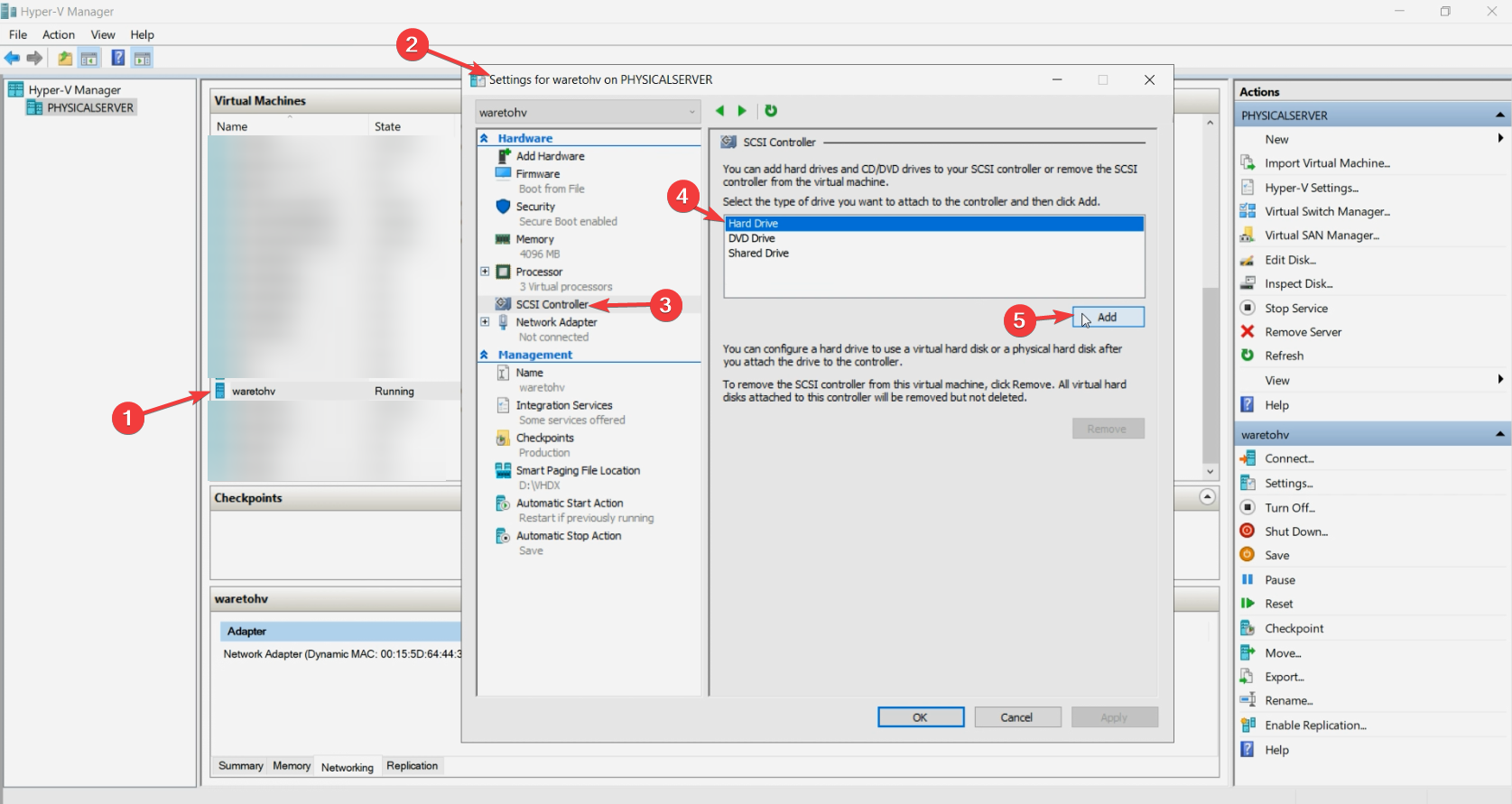Open Hyper-V Settings from Actions pane

tap(1311, 188)
